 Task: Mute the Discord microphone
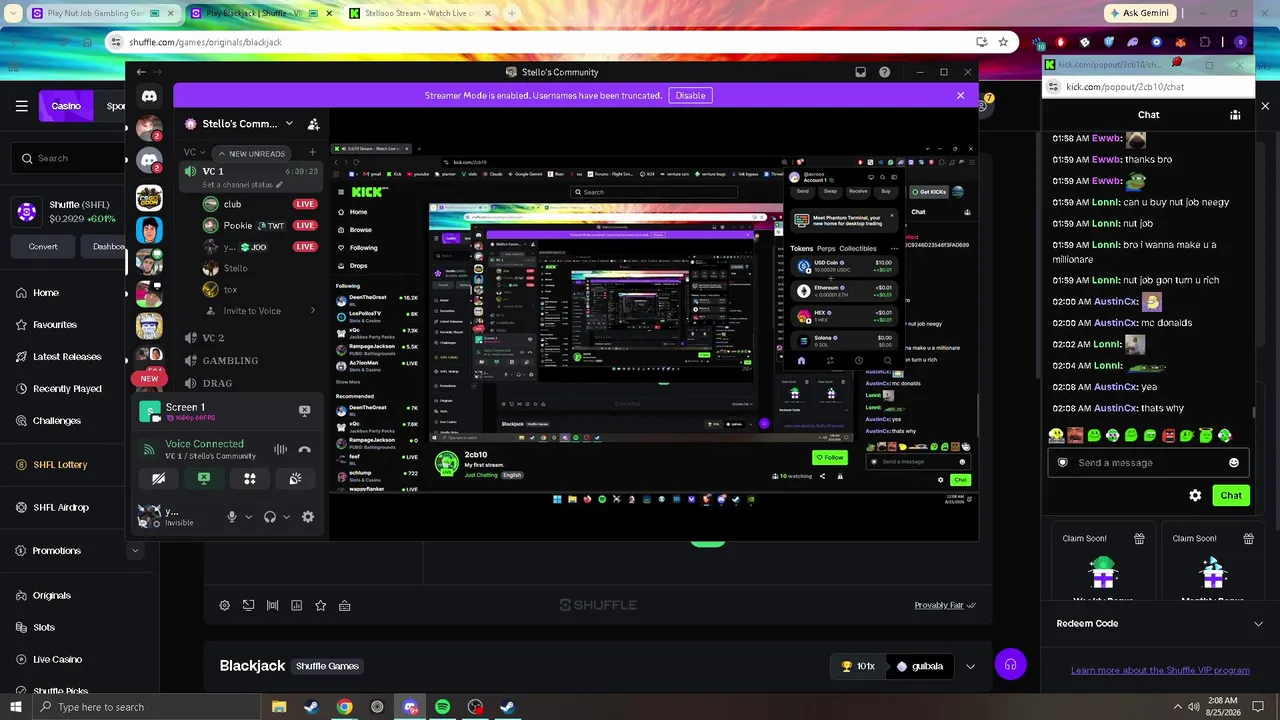click(232, 517)
